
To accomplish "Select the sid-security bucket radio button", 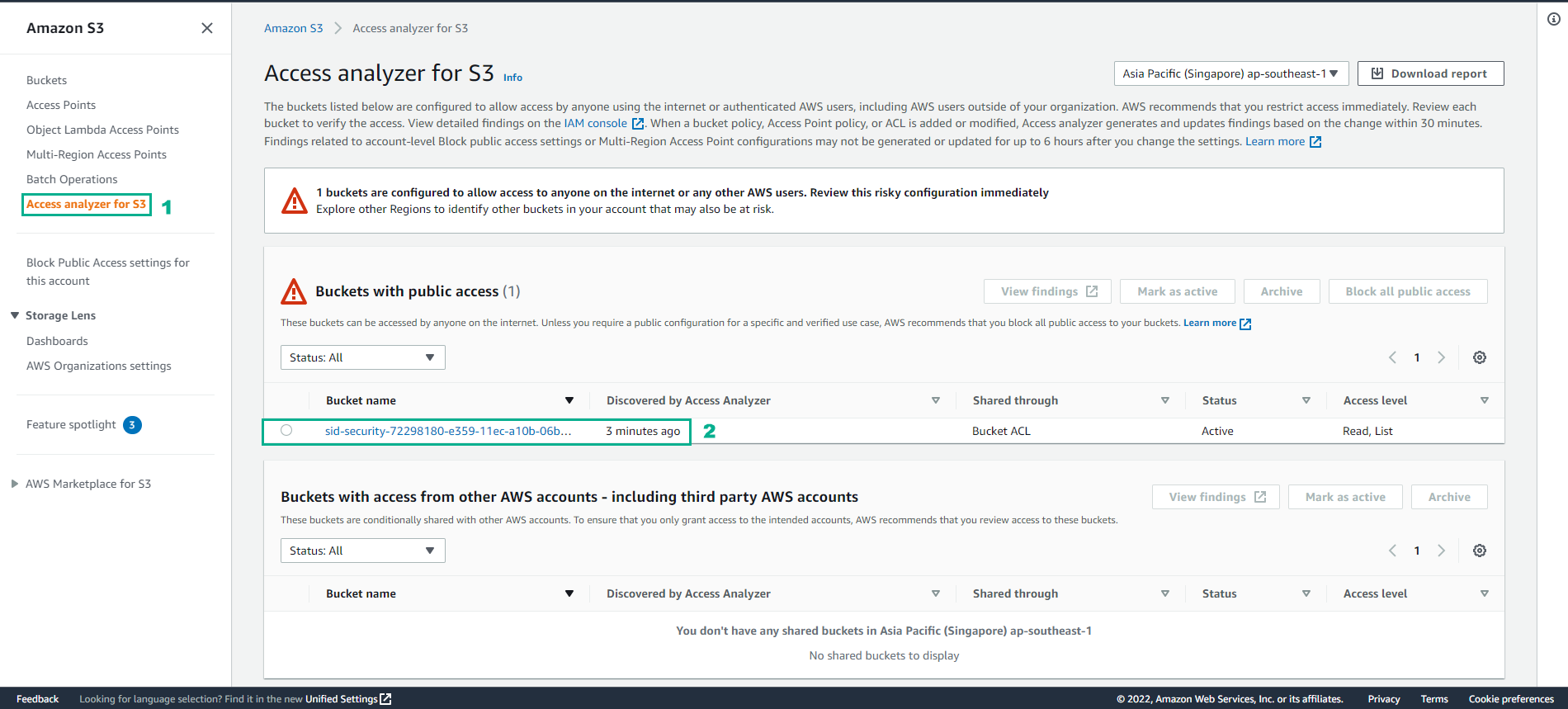I will pos(286,430).
